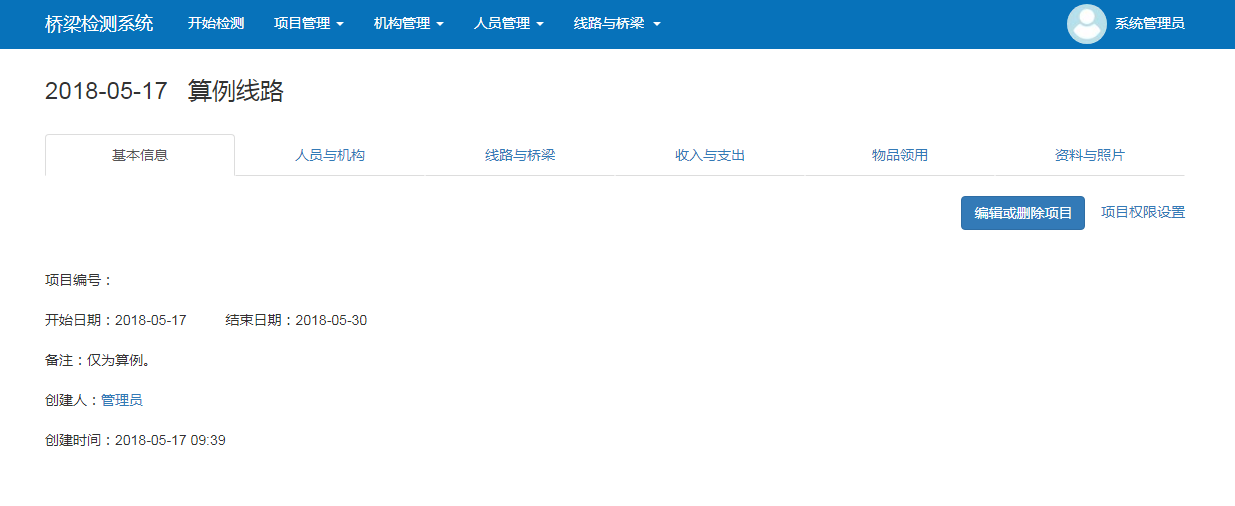Open the 项目权限设置 link
This screenshot has height=506, width=1235.
[x=1142, y=212]
